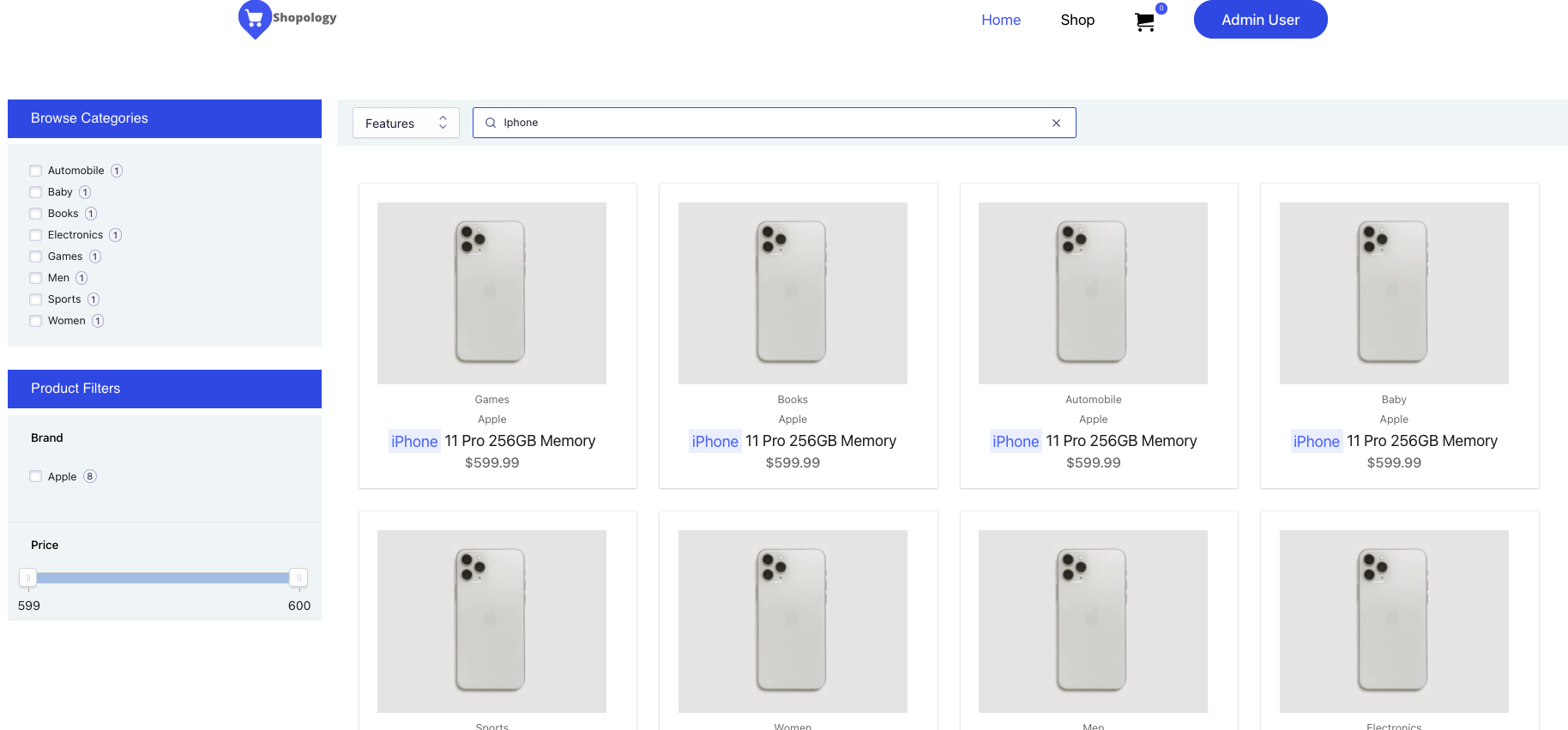1568x730 pixels.
Task: Check the Automobile category checkbox
Action: [36, 171]
